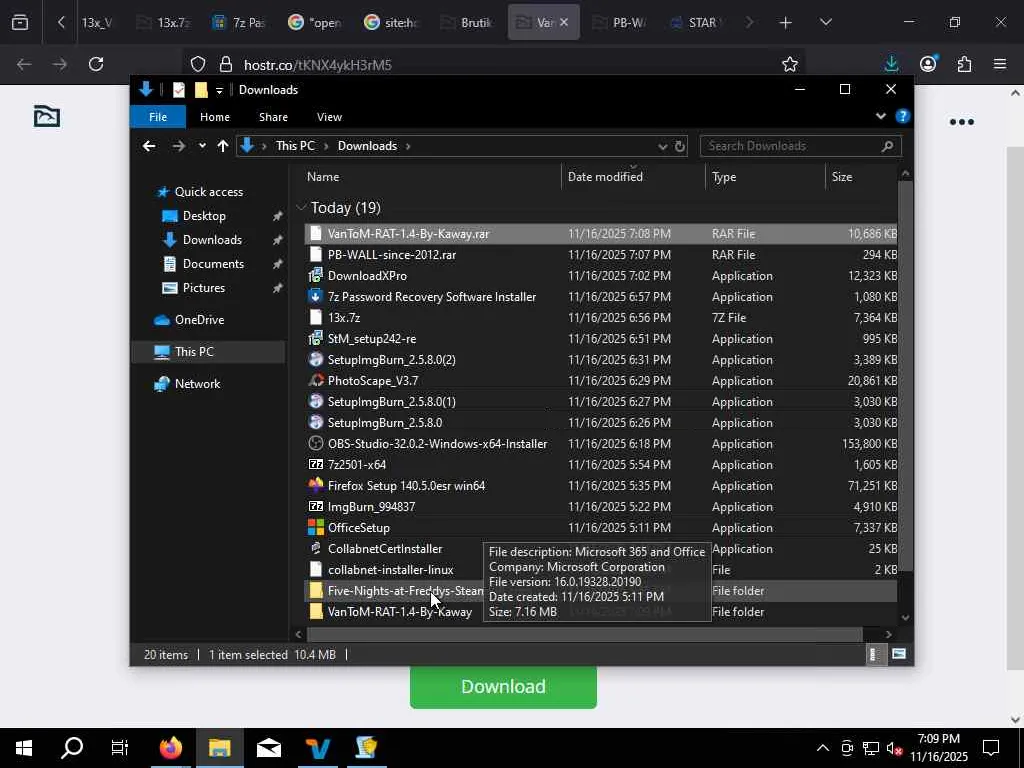Open taskbar search magnifier
Screen dimensions: 1024x768
tap(72, 748)
